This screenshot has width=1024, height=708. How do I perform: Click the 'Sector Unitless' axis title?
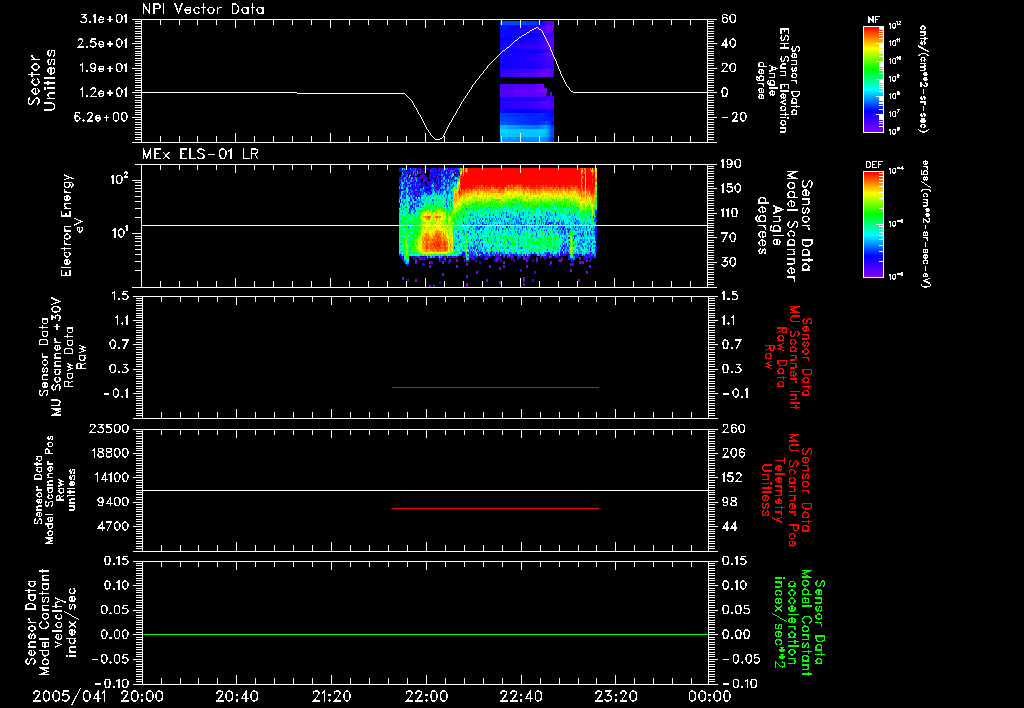point(42,80)
